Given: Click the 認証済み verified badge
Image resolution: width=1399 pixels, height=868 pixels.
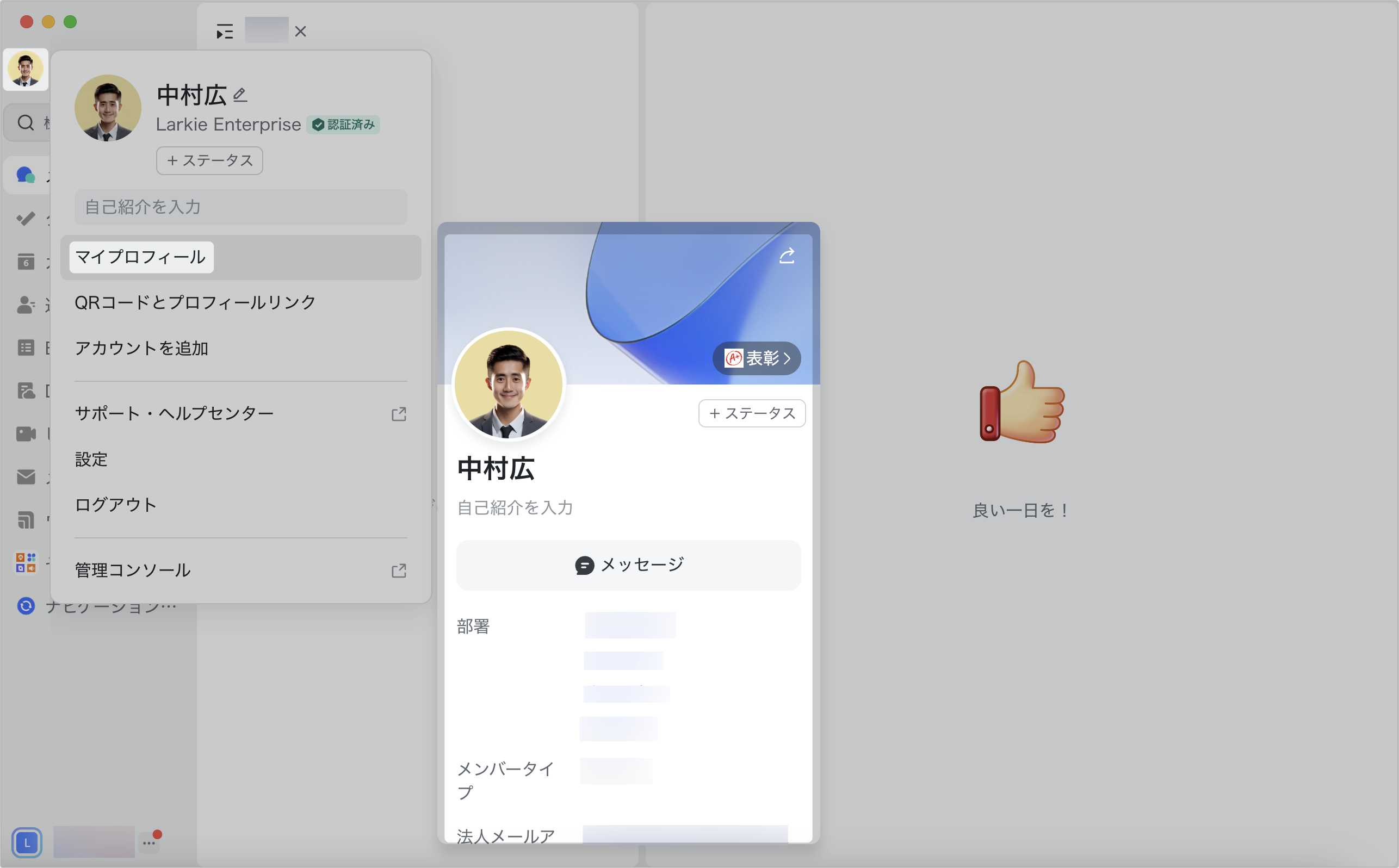Looking at the screenshot, I should pos(343,125).
